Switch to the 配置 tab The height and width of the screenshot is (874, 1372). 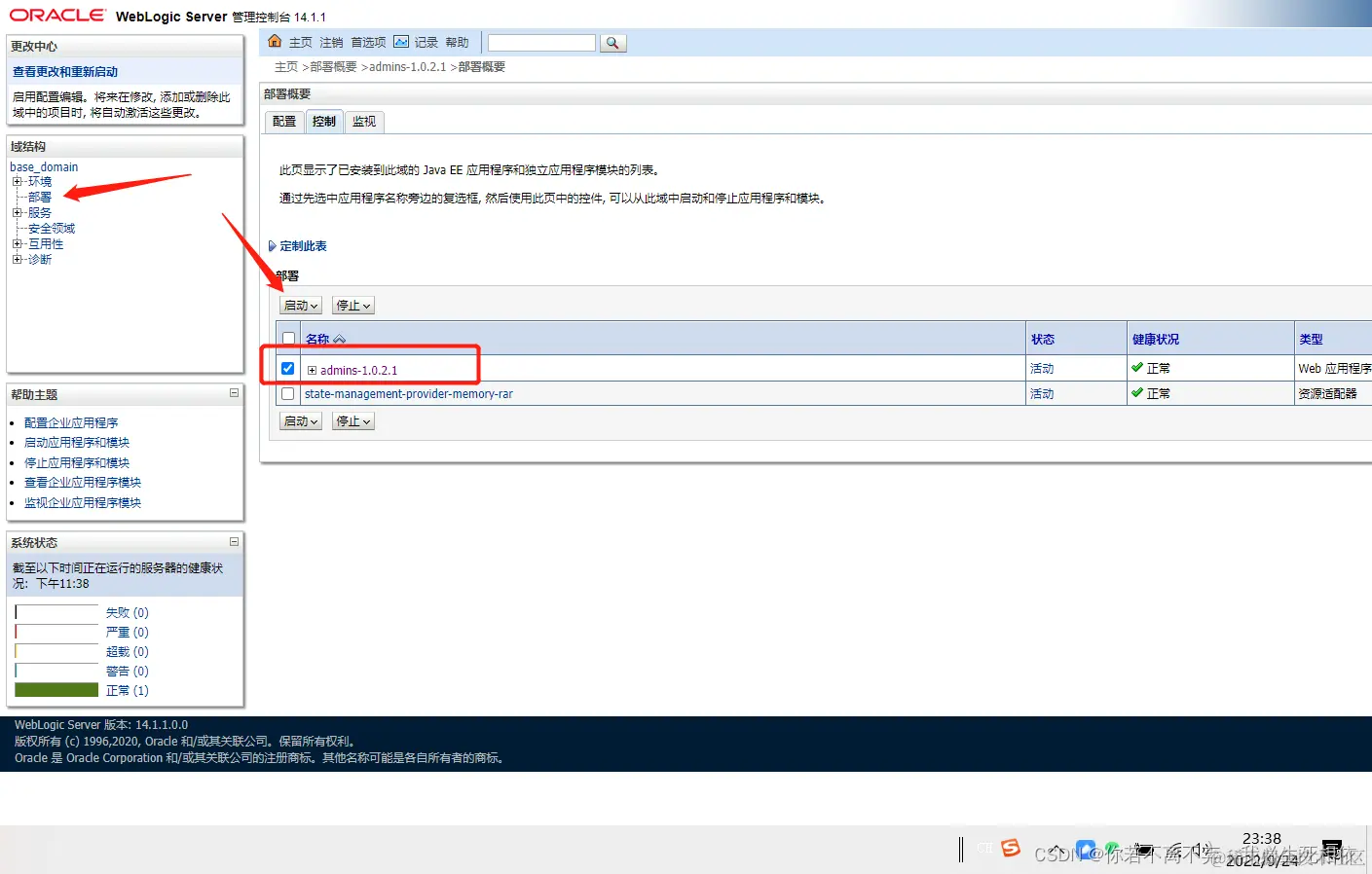click(x=284, y=122)
